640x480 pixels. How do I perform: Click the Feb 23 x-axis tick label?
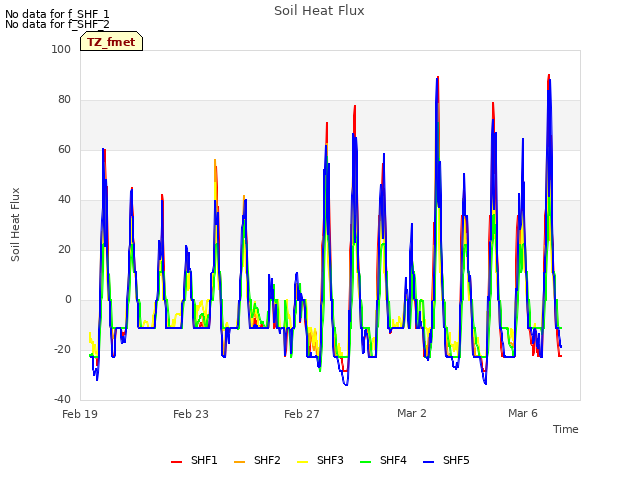click(x=191, y=414)
